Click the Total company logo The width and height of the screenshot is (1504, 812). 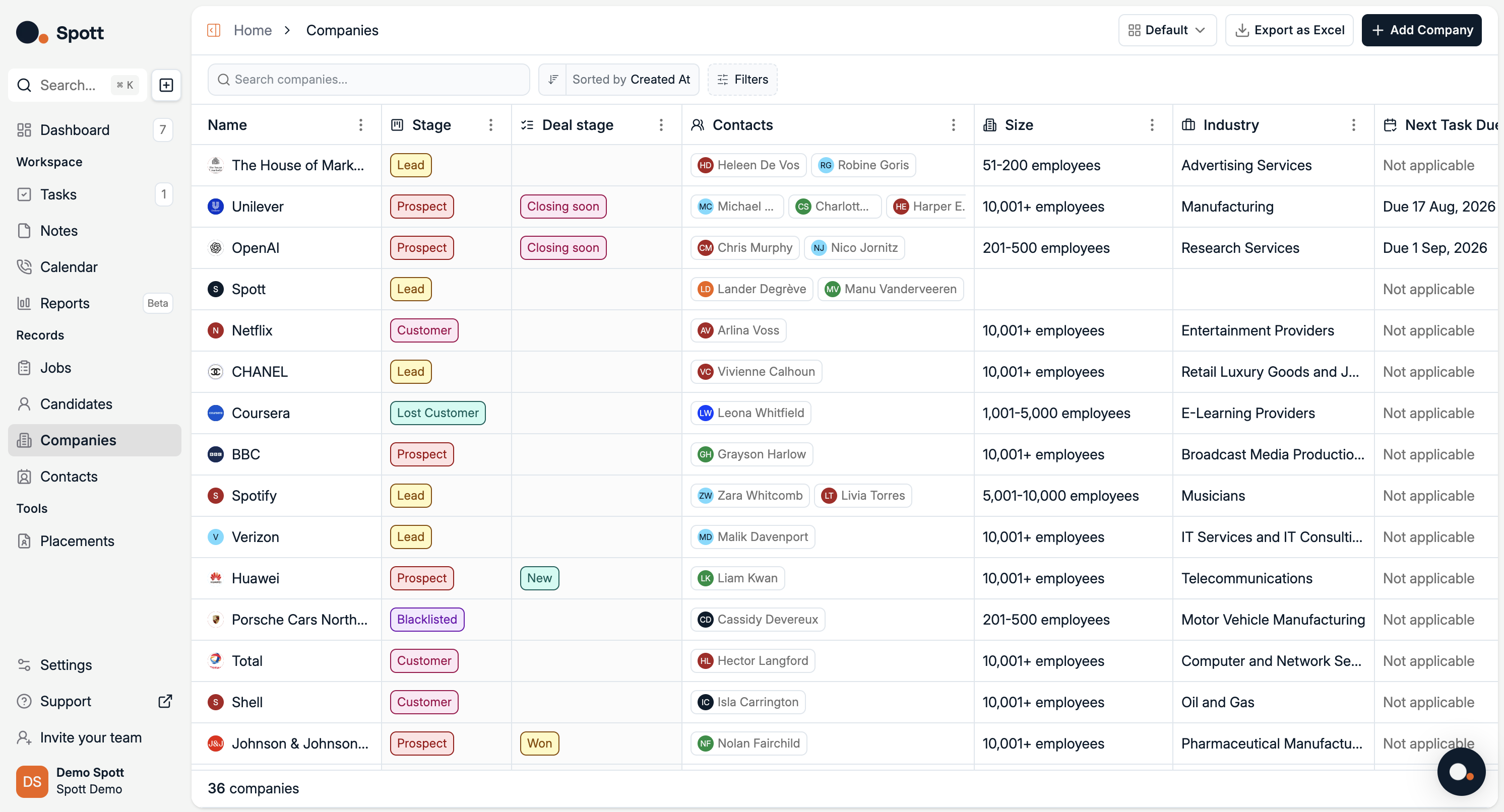point(215,661)
